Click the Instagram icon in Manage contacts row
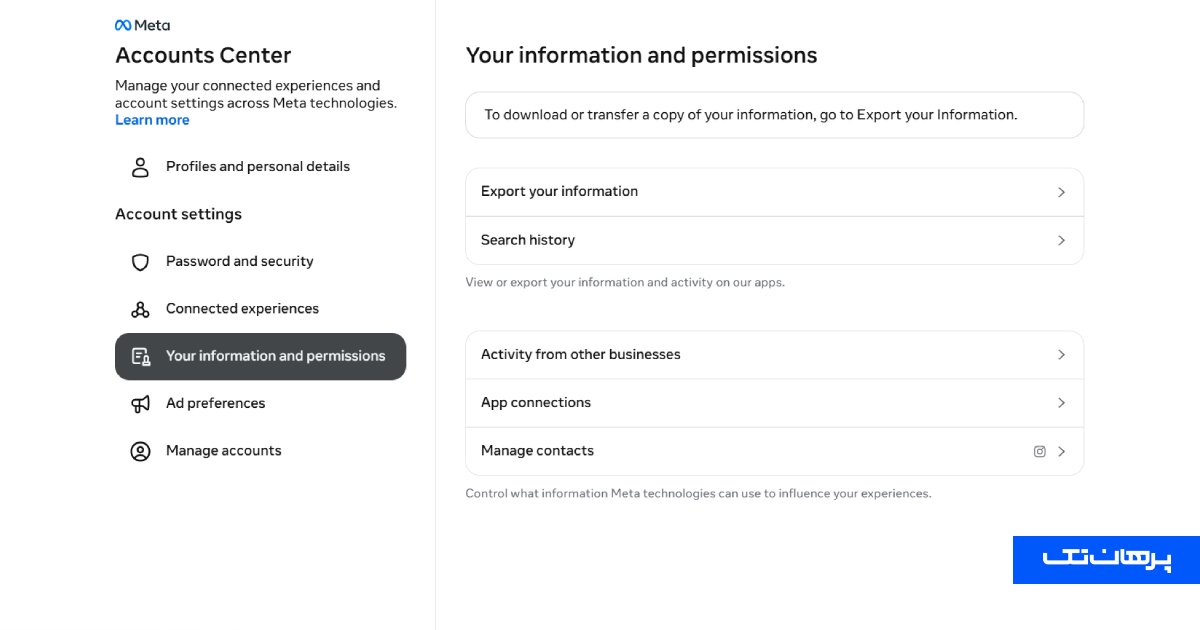1200x630 pixels. tap(1040, 452)
